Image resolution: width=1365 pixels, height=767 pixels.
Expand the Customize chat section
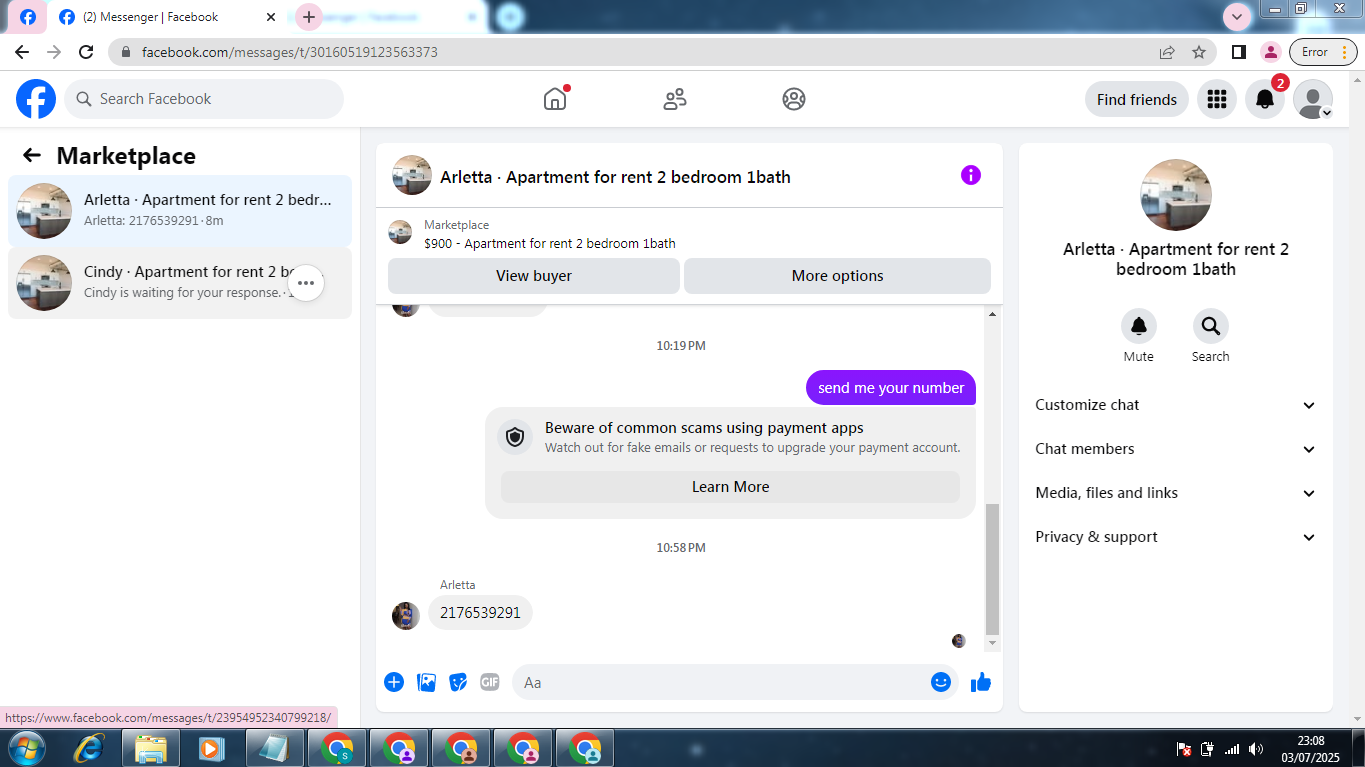(1176, 405)
